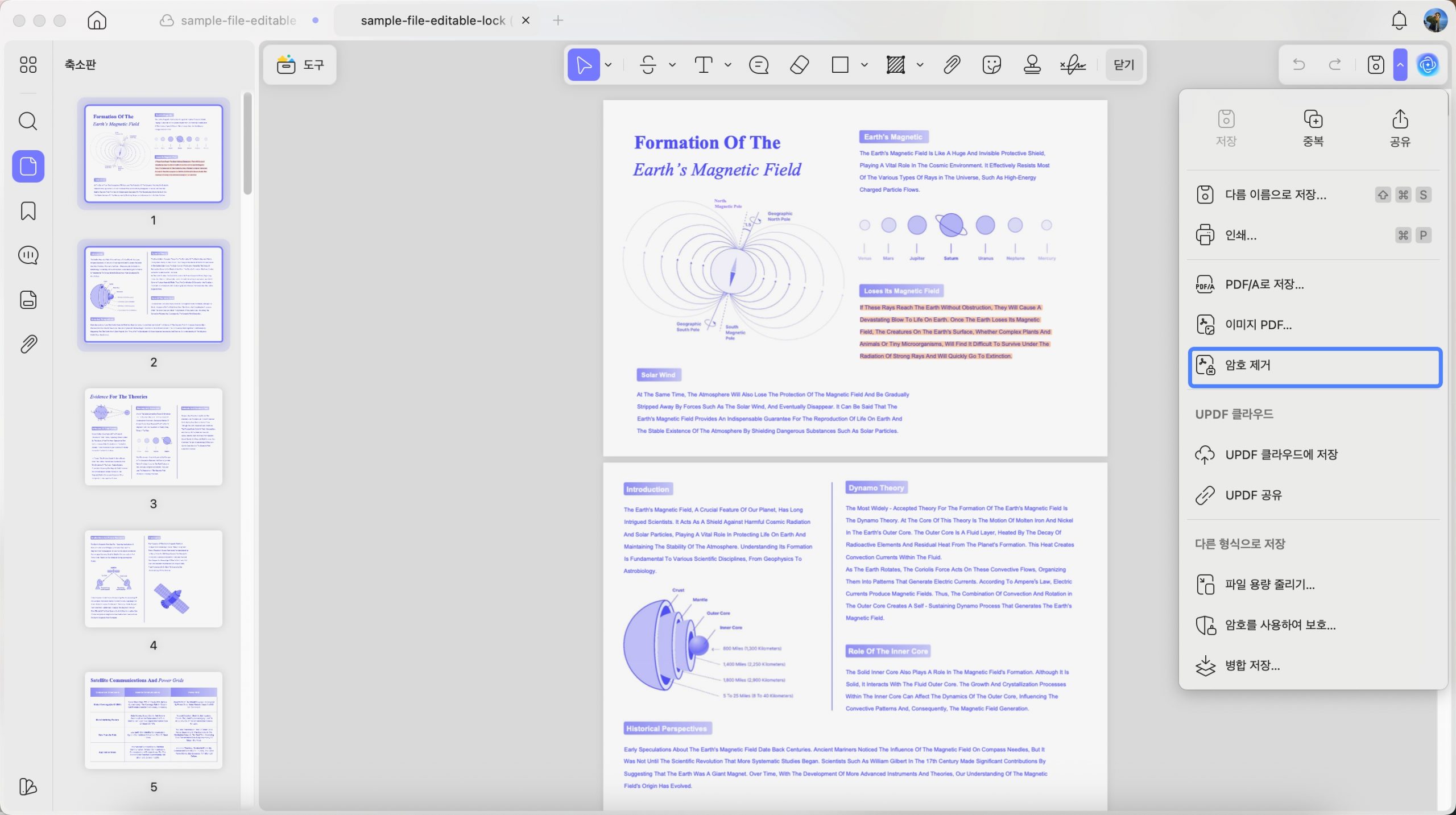Collapse the save options menu chevron
Screen dimensions: 1456x815
point(1400,64)
